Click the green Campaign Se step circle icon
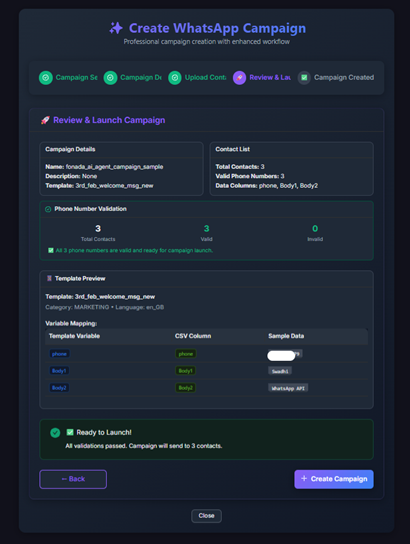 [45, 78]
